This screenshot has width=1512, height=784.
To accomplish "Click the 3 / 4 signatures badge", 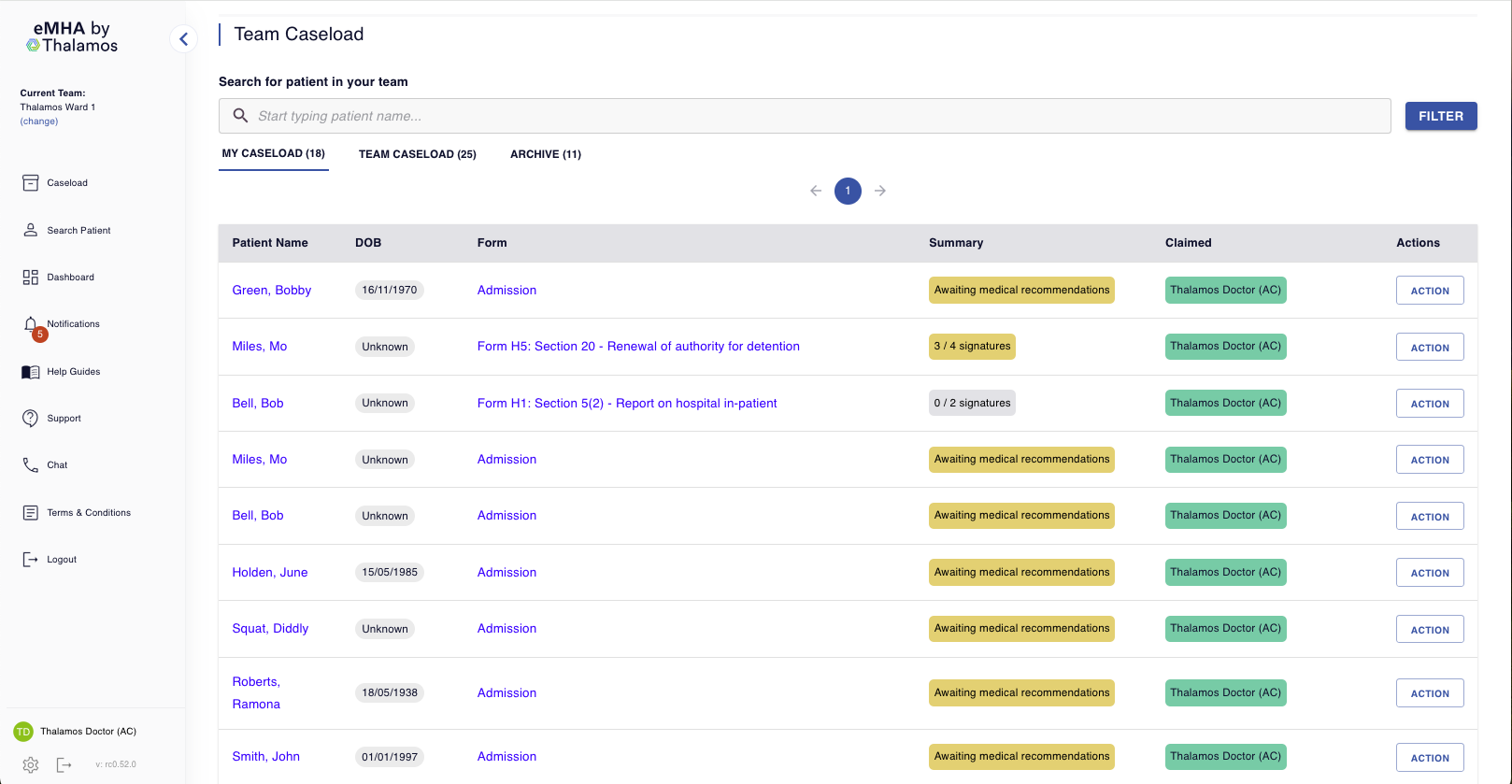I will 972,347.
